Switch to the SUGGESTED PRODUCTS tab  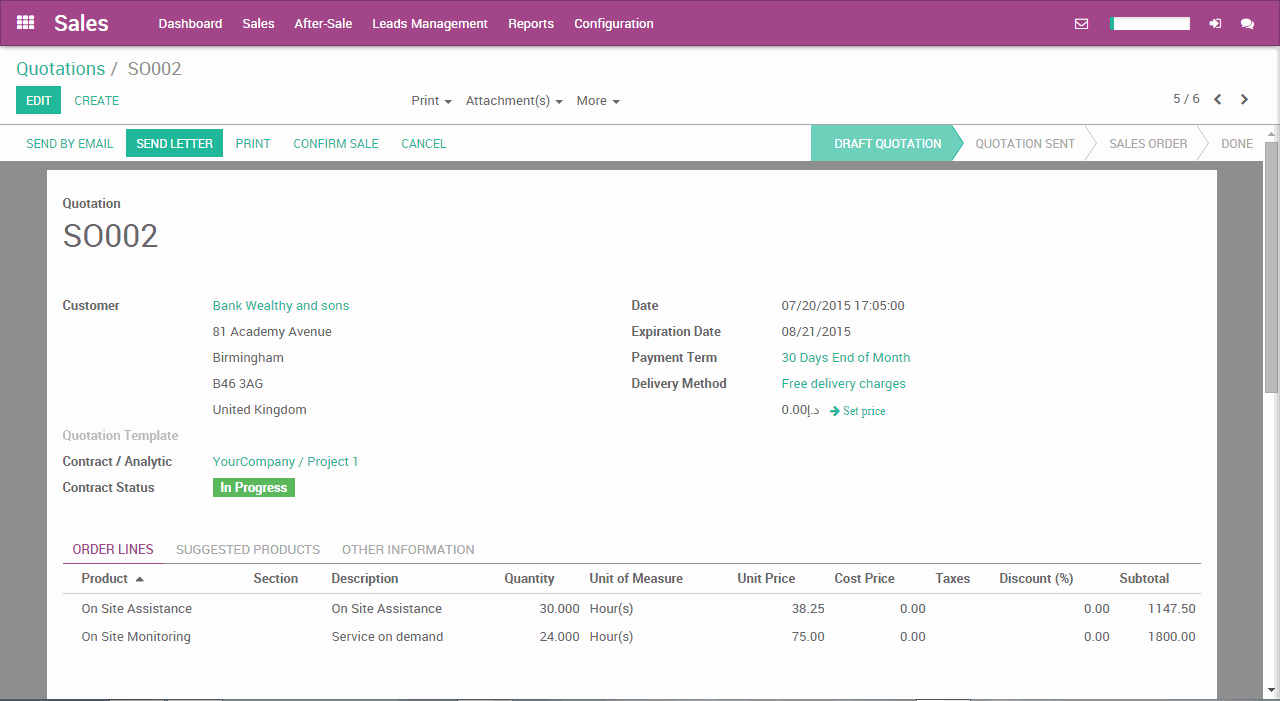point(247,549)
